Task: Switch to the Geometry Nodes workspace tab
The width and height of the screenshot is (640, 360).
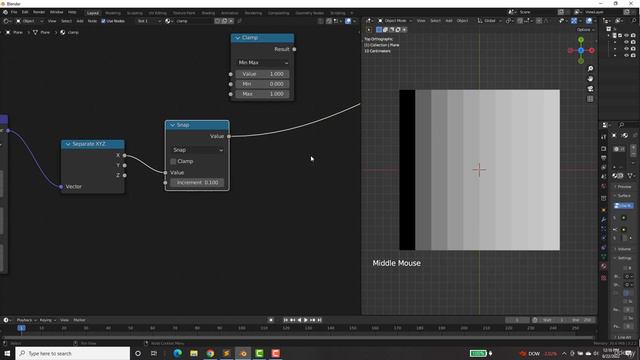Action: point(309,13)
